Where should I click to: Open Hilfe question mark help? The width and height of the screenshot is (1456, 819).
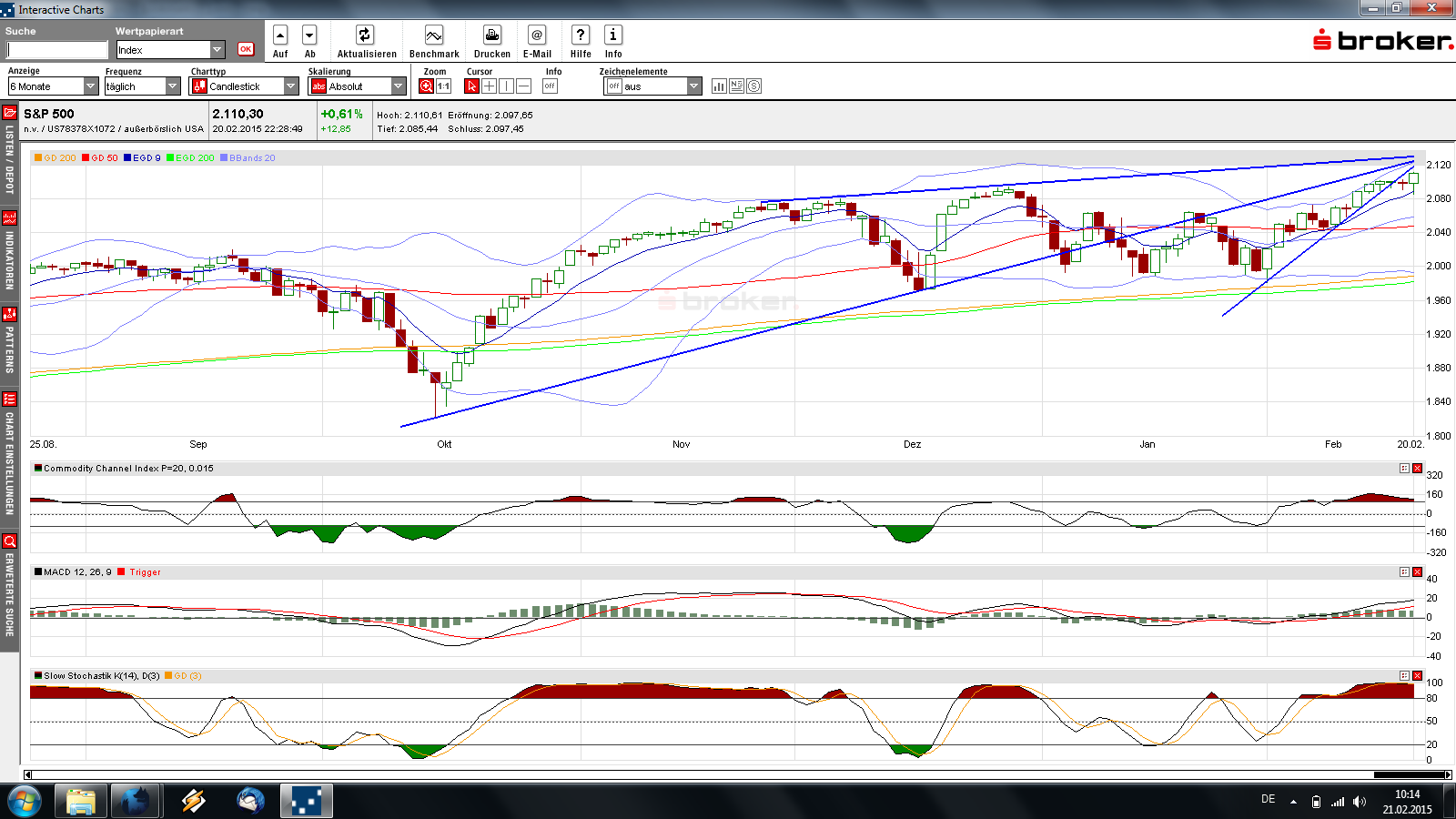(x=581, y=35)
